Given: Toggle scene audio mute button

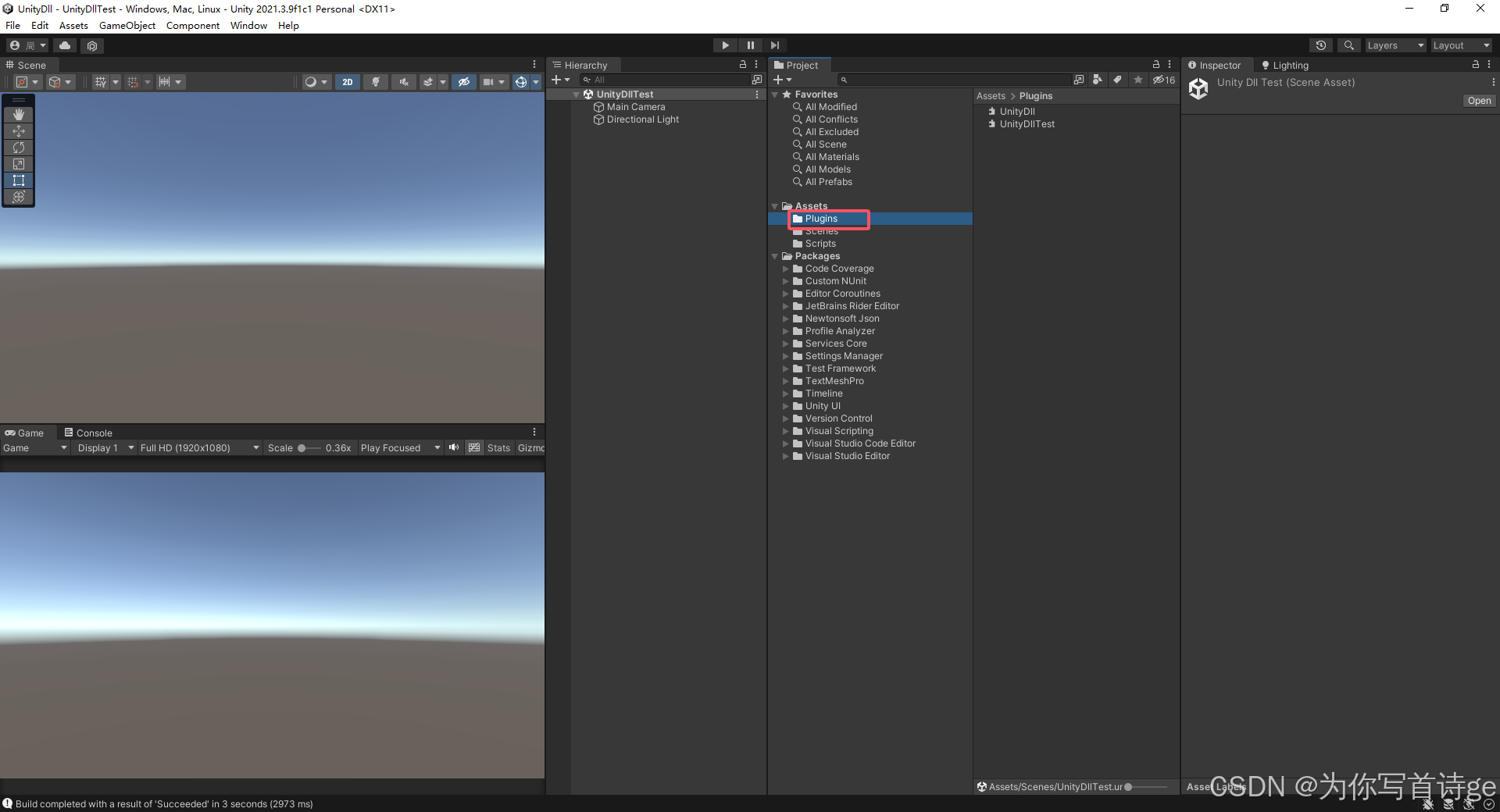Looking at the screenshot, I should pyautogui.click(x=403, y=82).
